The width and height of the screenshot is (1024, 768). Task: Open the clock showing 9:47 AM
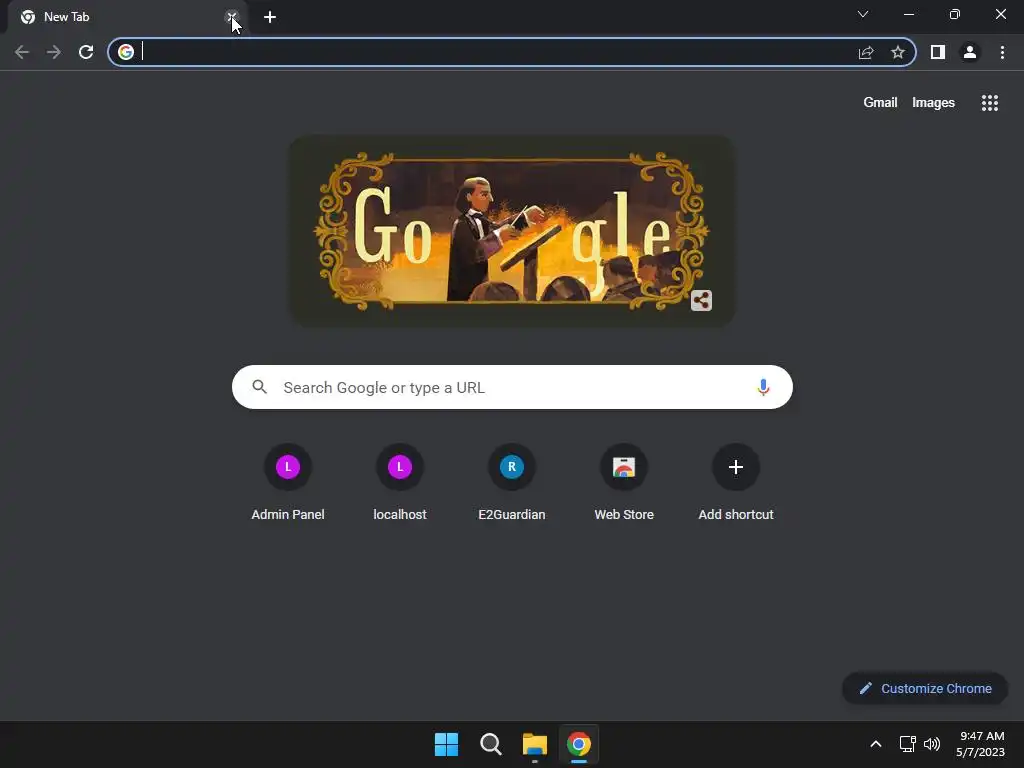[x=980, y=744]
